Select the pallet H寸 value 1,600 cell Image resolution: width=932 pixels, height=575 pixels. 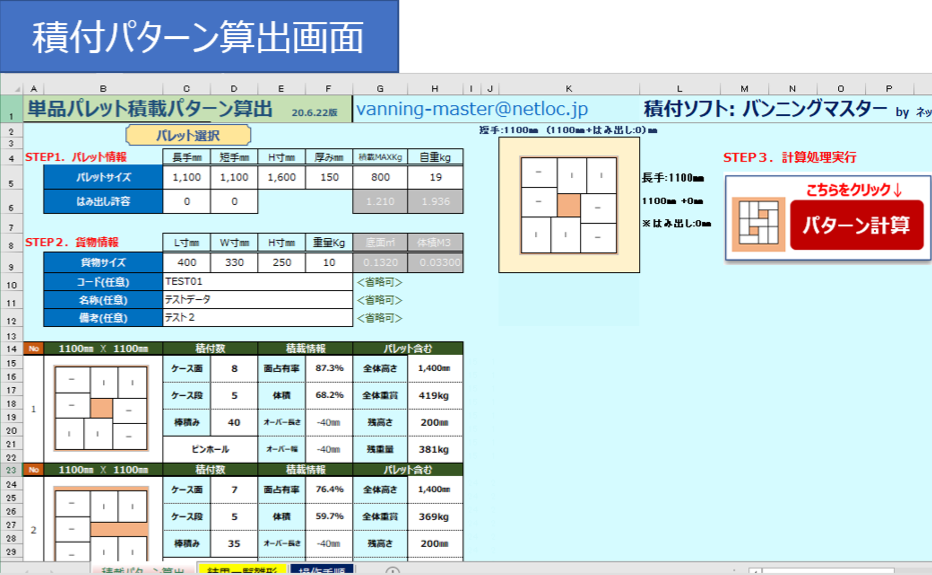tap(283, 178)
